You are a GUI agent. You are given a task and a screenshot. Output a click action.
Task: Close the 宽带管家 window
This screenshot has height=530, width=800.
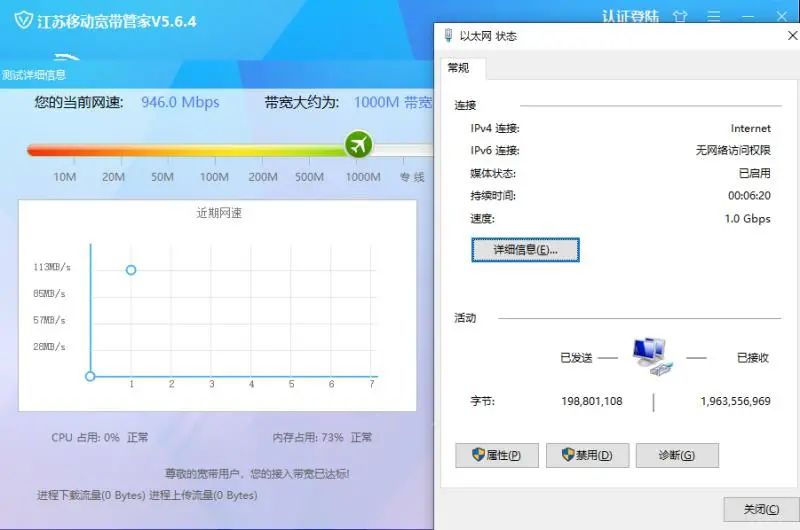click(x=781, y=16)
